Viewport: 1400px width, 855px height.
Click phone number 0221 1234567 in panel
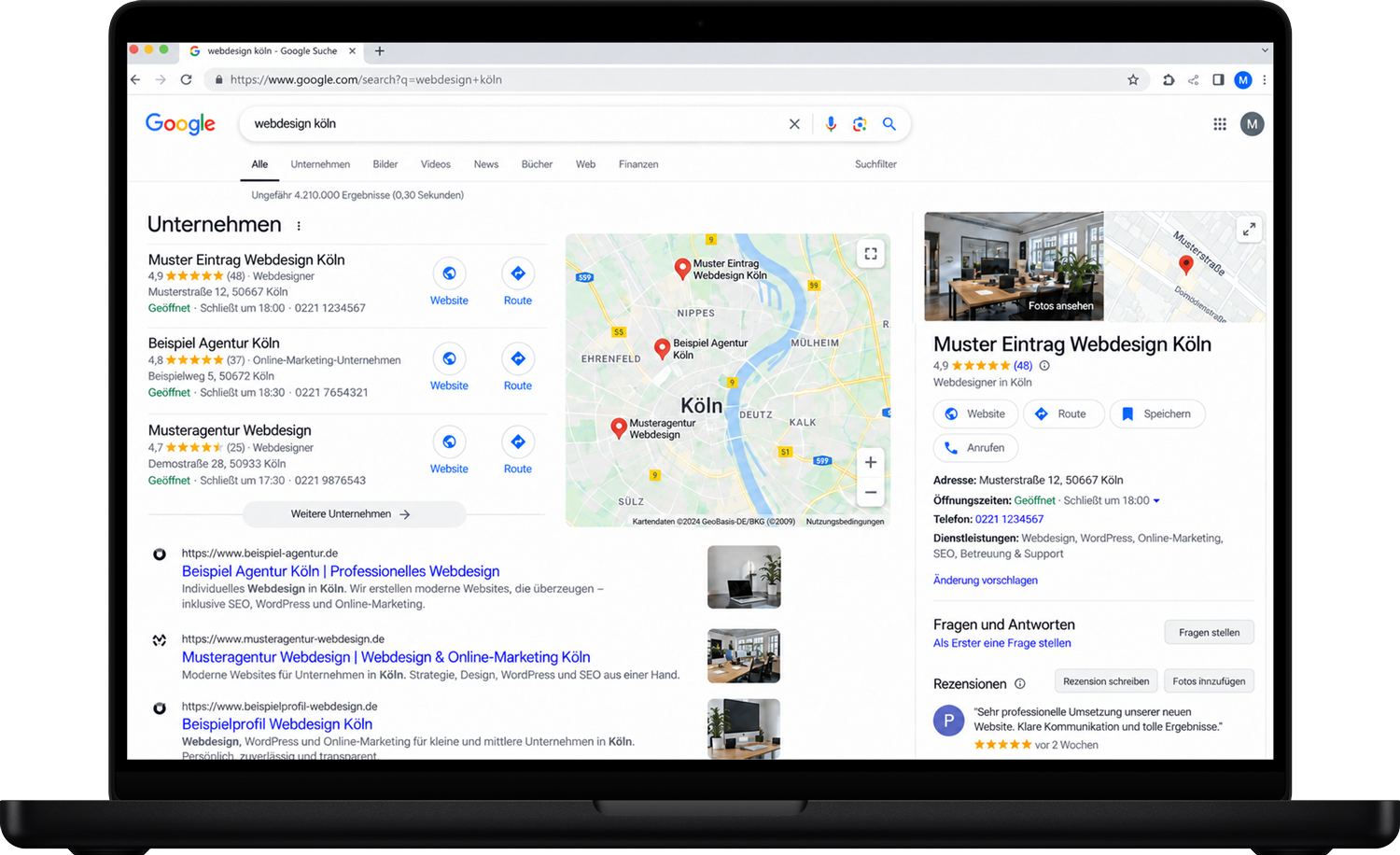point(1009,519)
